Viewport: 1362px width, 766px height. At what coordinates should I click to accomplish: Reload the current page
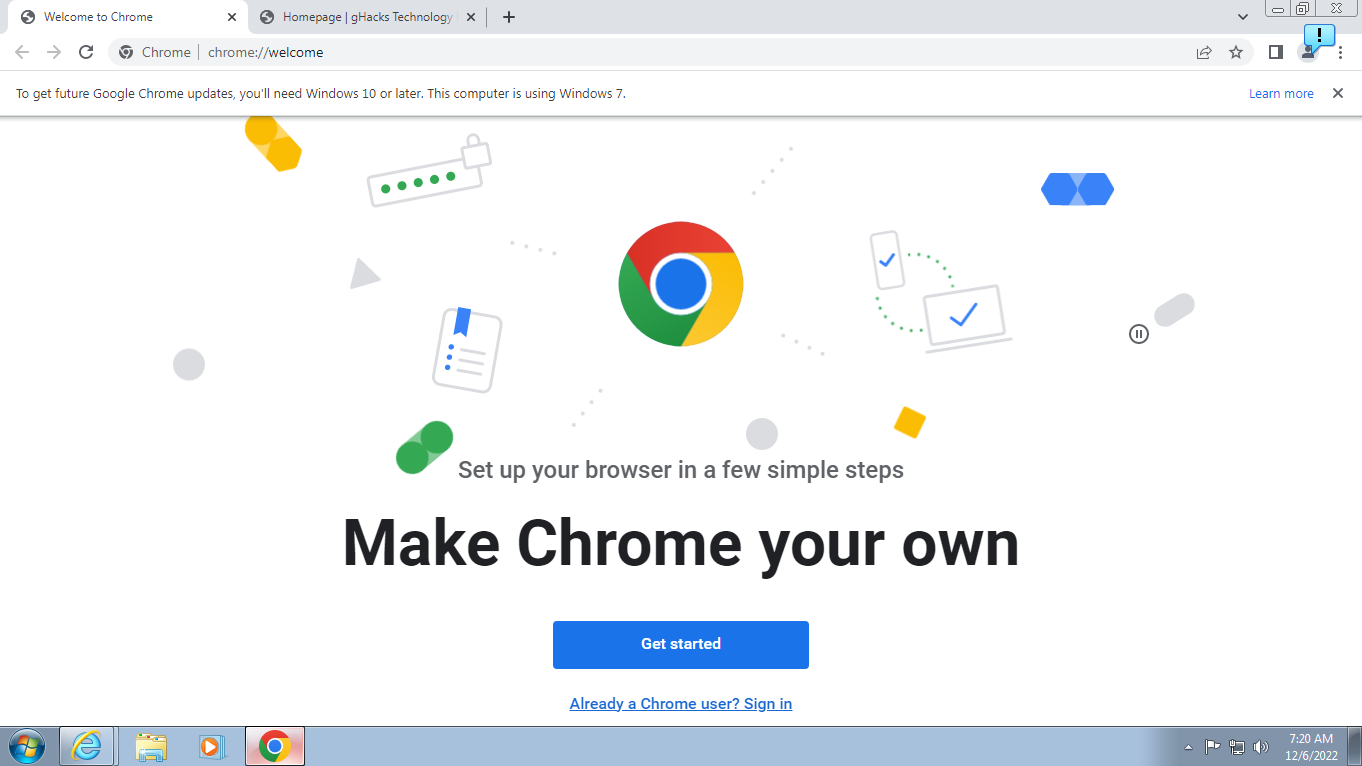point(86,52)
